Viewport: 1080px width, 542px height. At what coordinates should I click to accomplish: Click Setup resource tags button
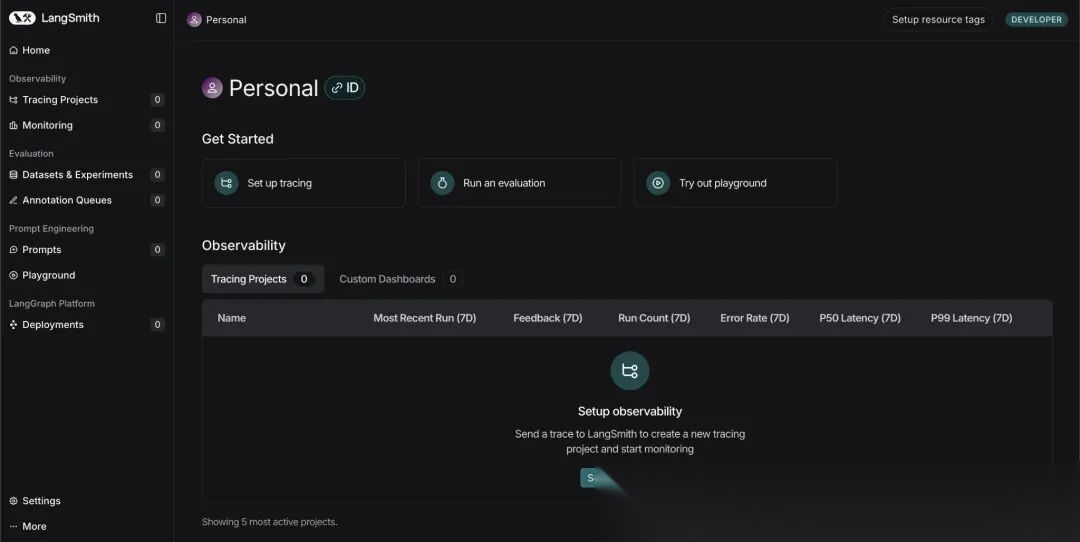click(x=938, y=19)
